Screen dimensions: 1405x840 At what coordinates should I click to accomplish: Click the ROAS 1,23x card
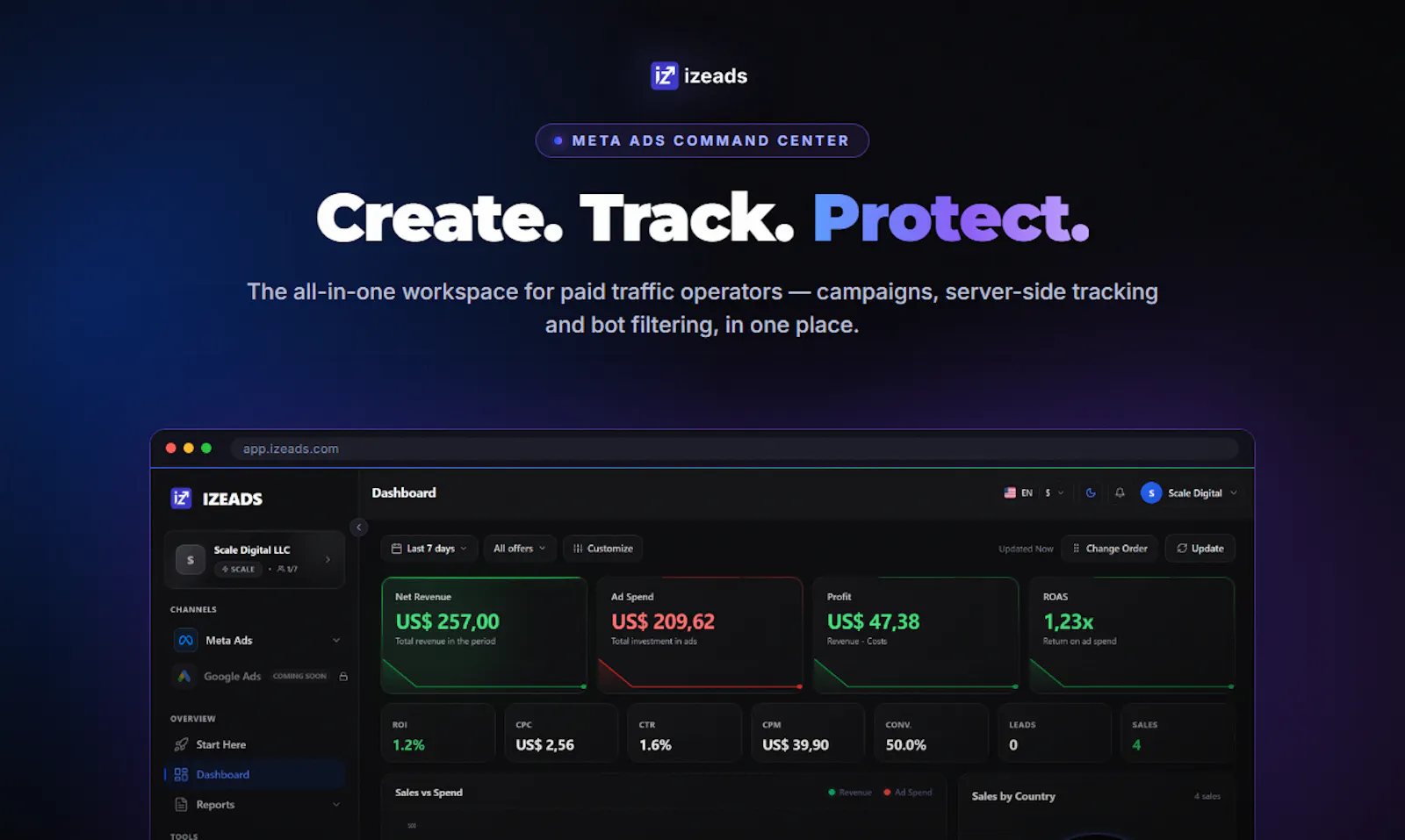point(1132,635)
